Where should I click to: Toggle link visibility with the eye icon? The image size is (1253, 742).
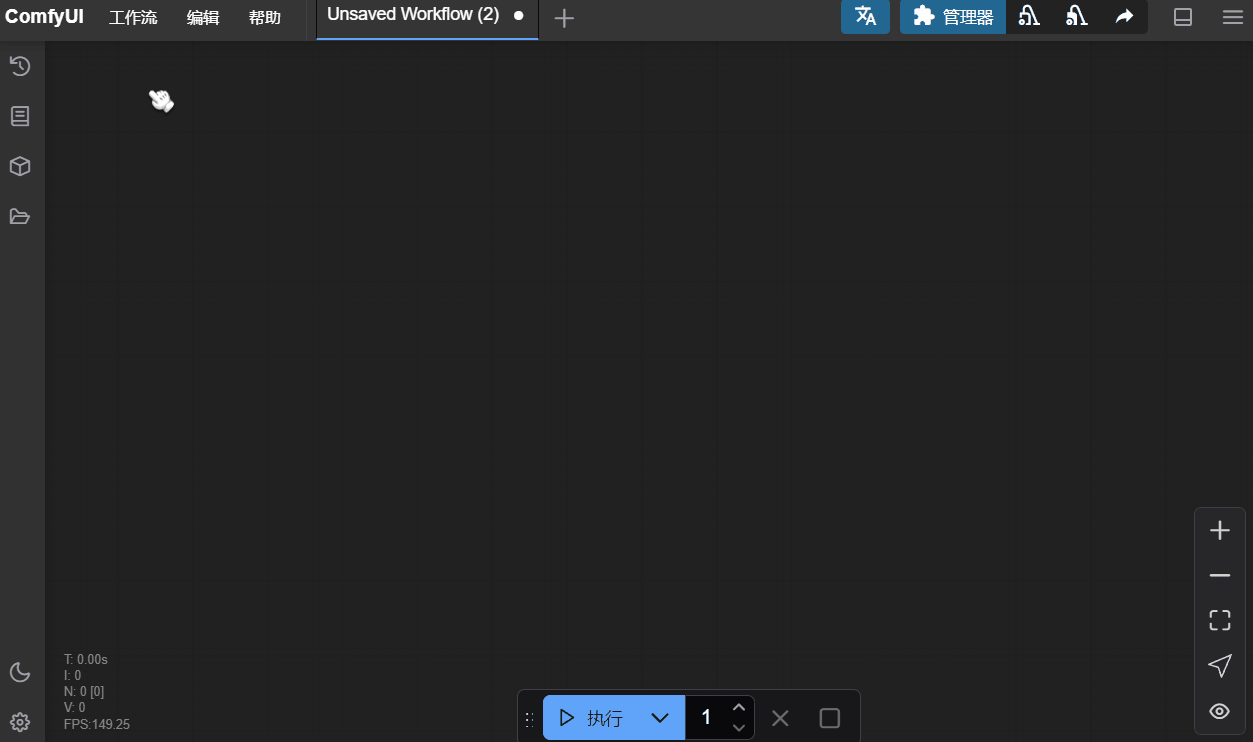pos(1219,711)
